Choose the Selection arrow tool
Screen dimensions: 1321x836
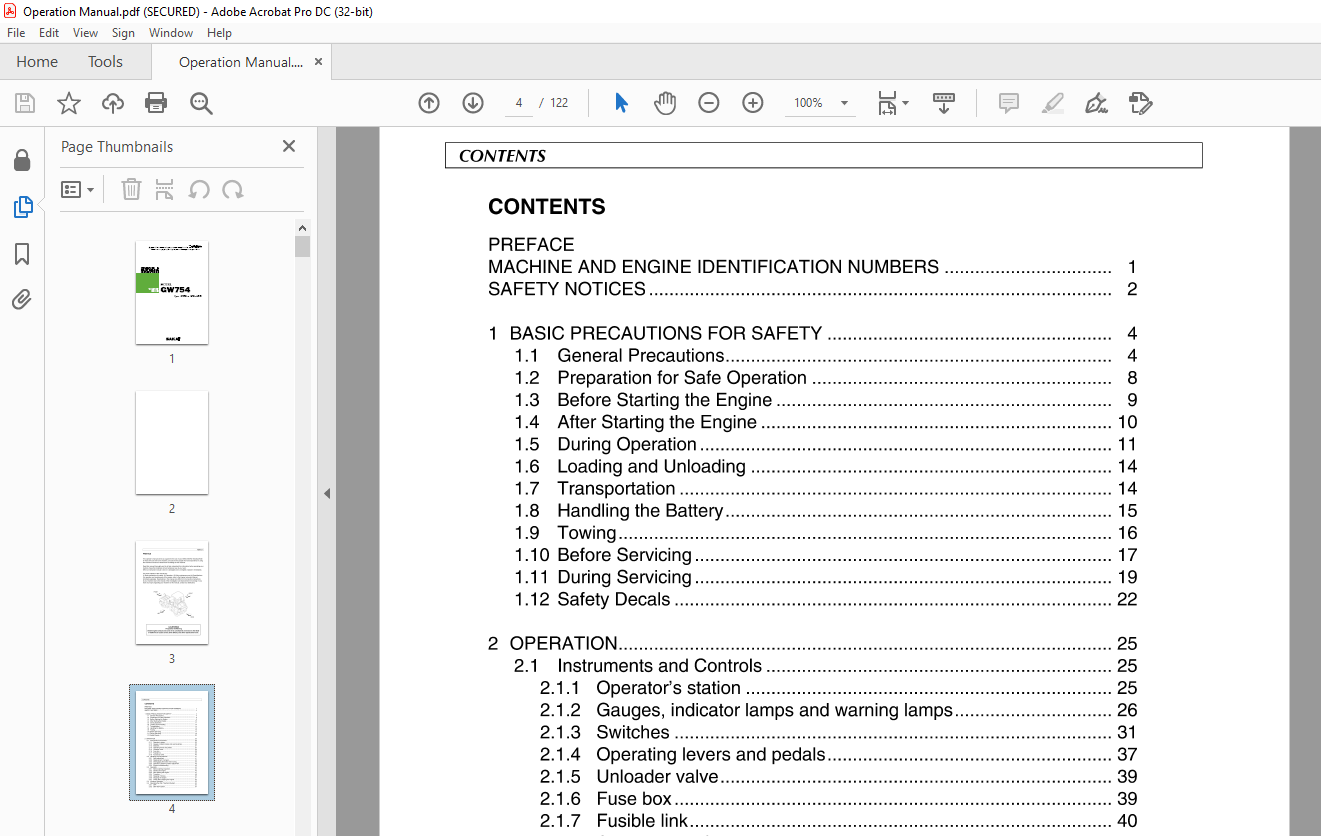(x=621, y=103)
